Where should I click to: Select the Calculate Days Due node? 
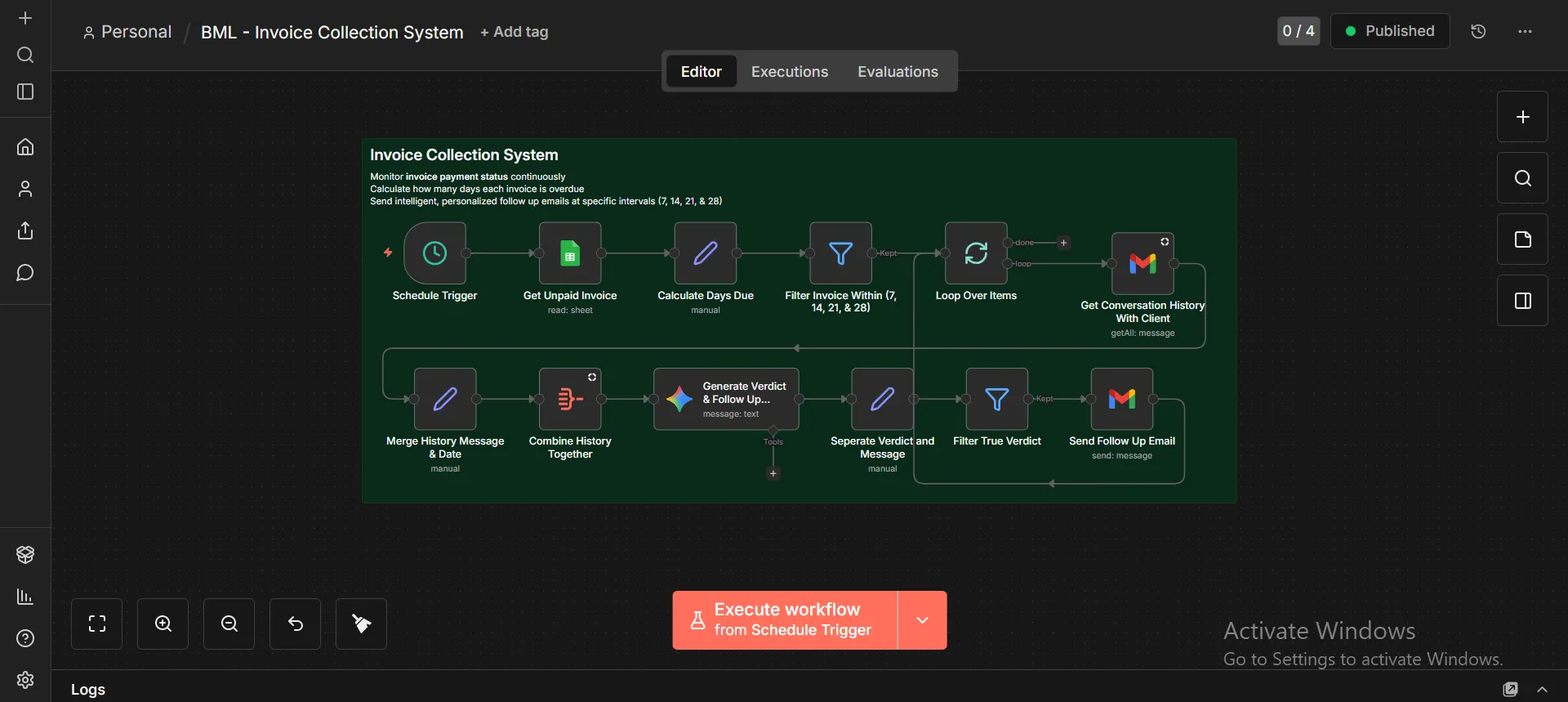[x=706, y=253]
